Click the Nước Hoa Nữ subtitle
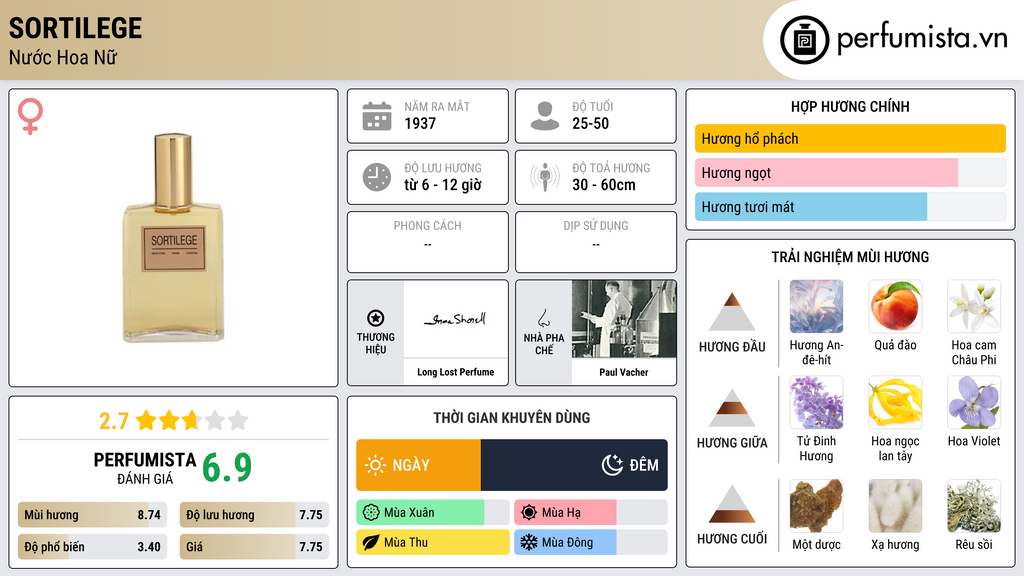Viewport: 1024px width, 576px height. pos(63,57)
